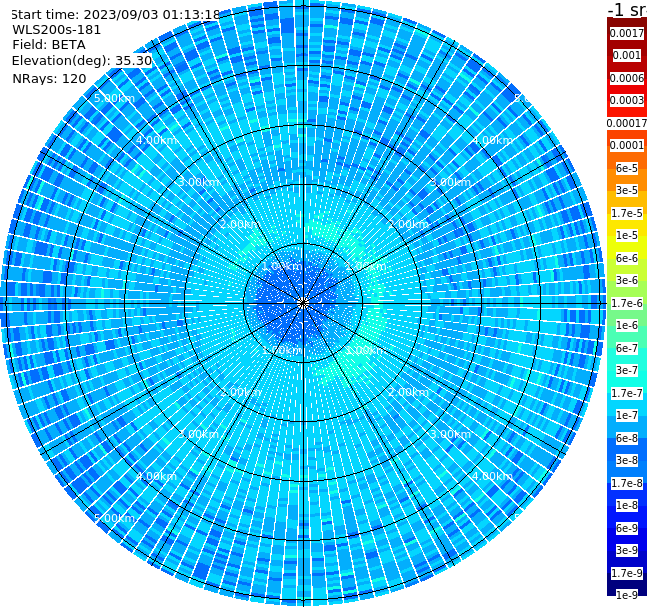Click the 0.0001 colorbar label
647x607 pixels.
pos(627,145)
